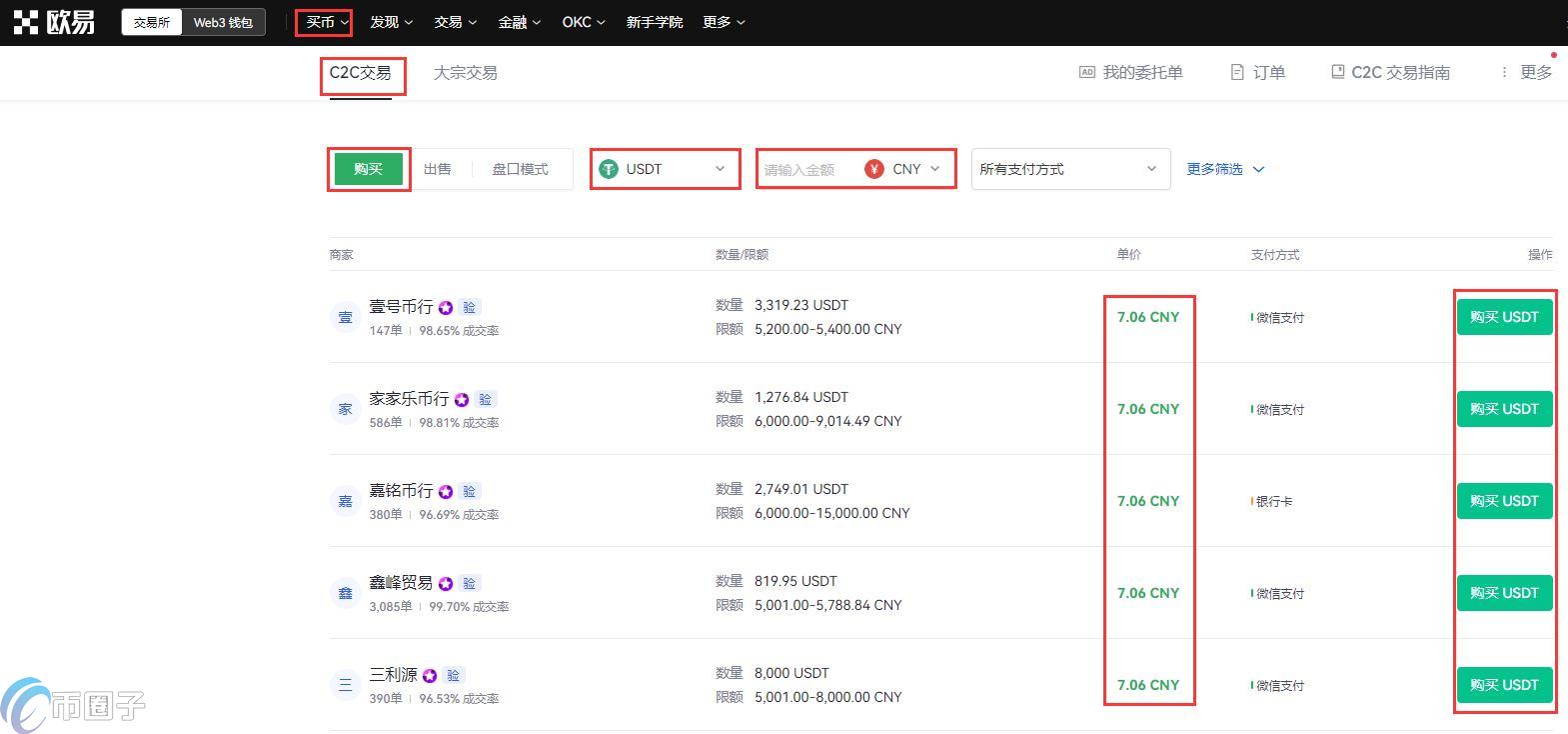This screenshot has height=734, width=1568.
Task: Click the C2C 交易指南 book icon
Action: pyautogui.click(x=1337, y=72)
